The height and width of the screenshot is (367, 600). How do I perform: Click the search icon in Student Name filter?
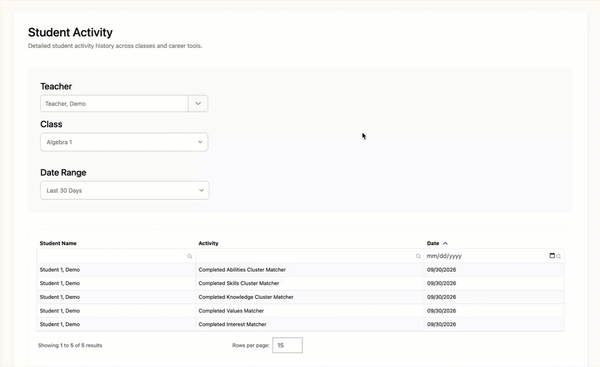[x=189, y=256]
